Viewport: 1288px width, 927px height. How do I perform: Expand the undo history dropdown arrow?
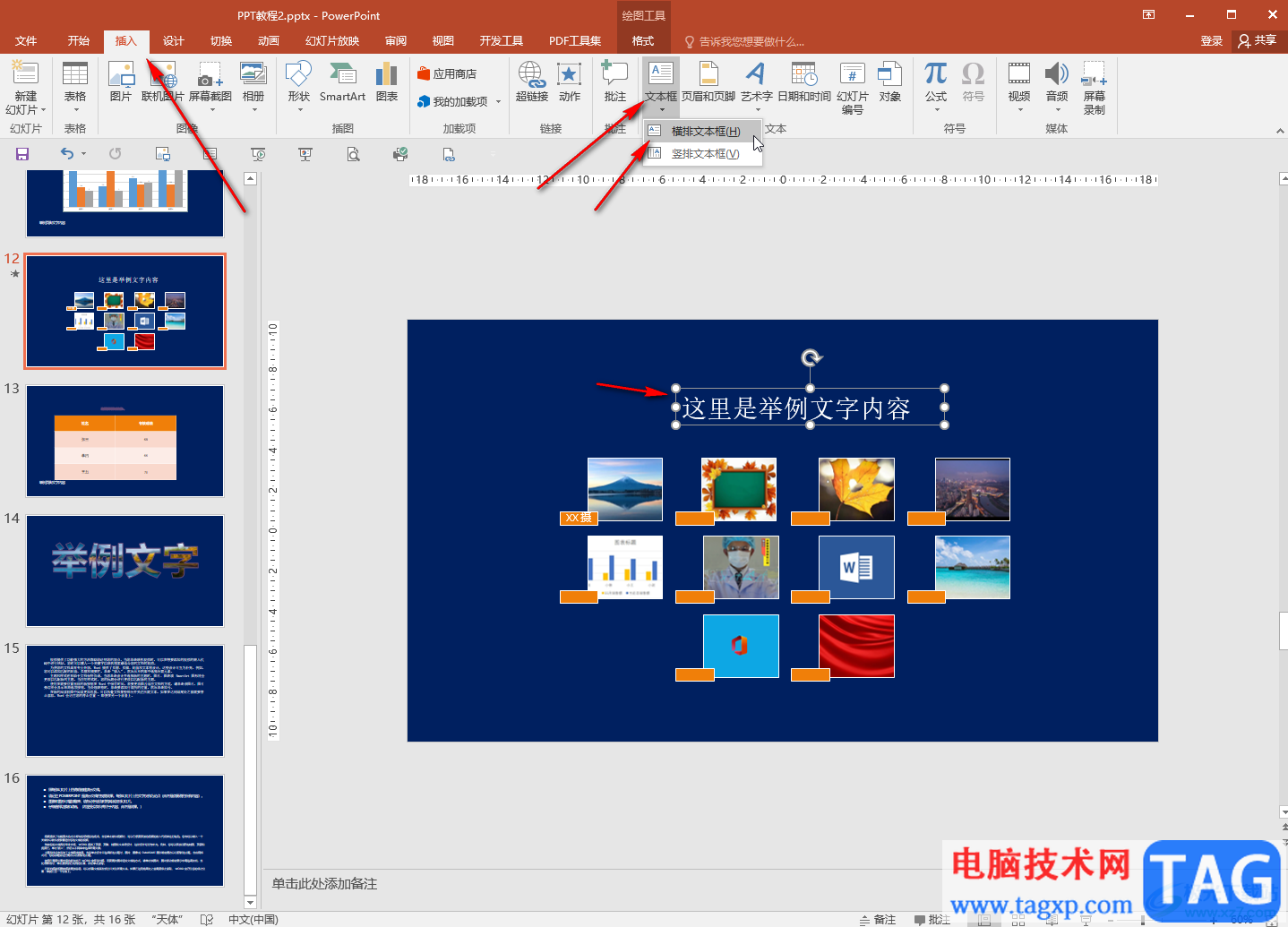pyautogui.click(x=84, y=154)
